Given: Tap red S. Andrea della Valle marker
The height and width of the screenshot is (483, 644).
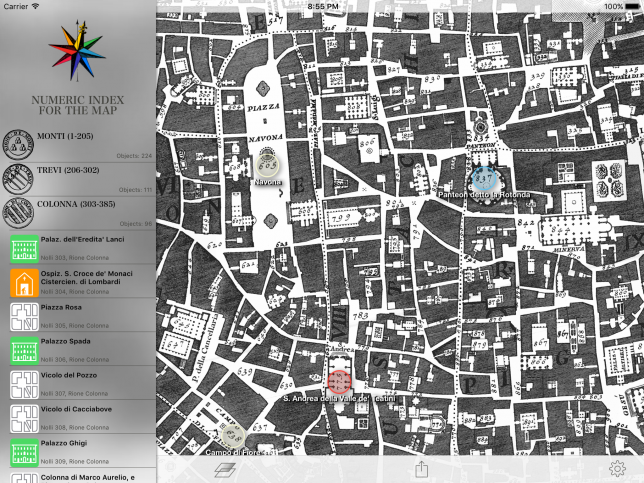Looking at the screenshot, I should 340,381.
